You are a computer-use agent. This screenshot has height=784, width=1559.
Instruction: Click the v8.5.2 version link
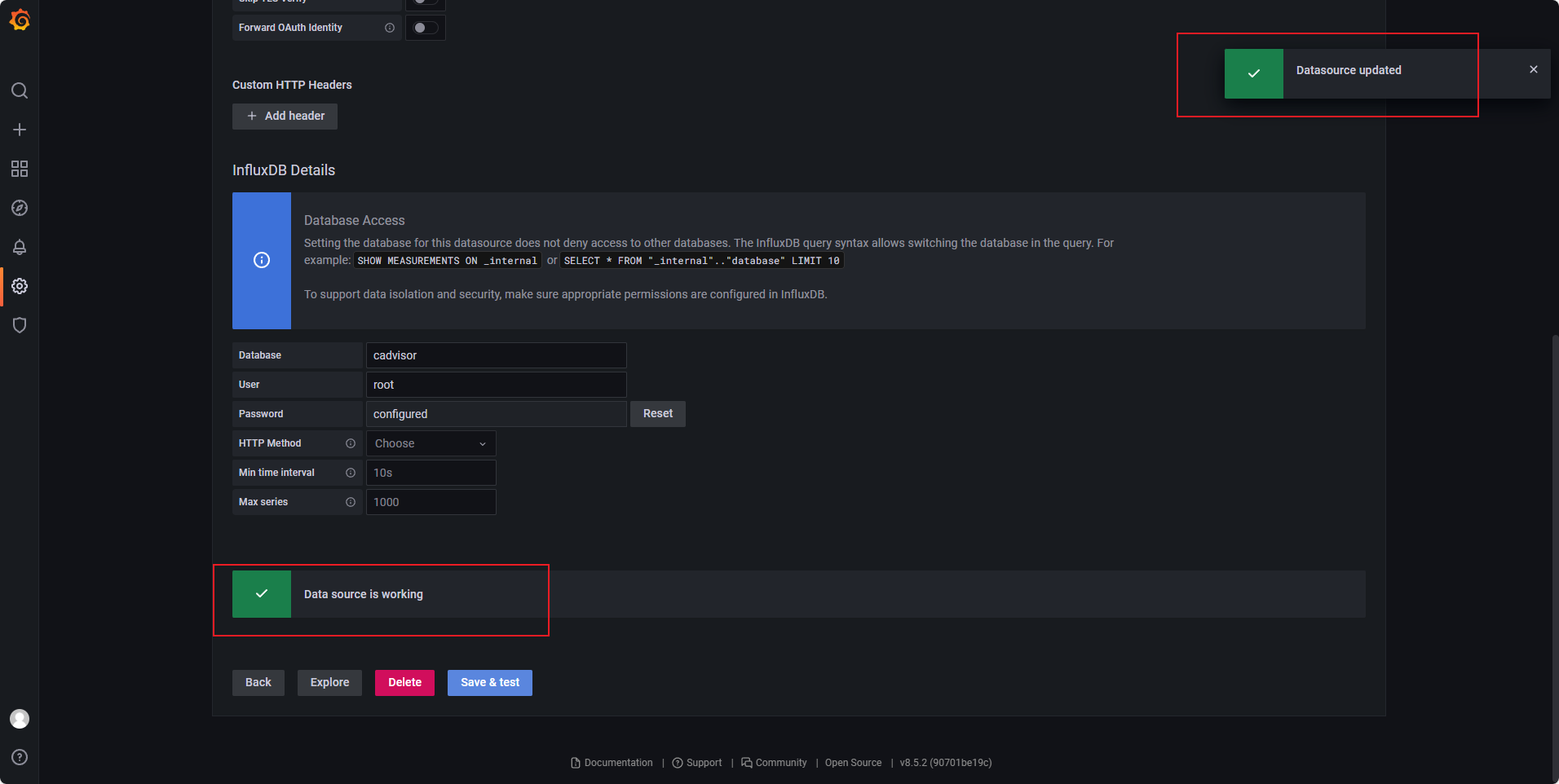946,763
